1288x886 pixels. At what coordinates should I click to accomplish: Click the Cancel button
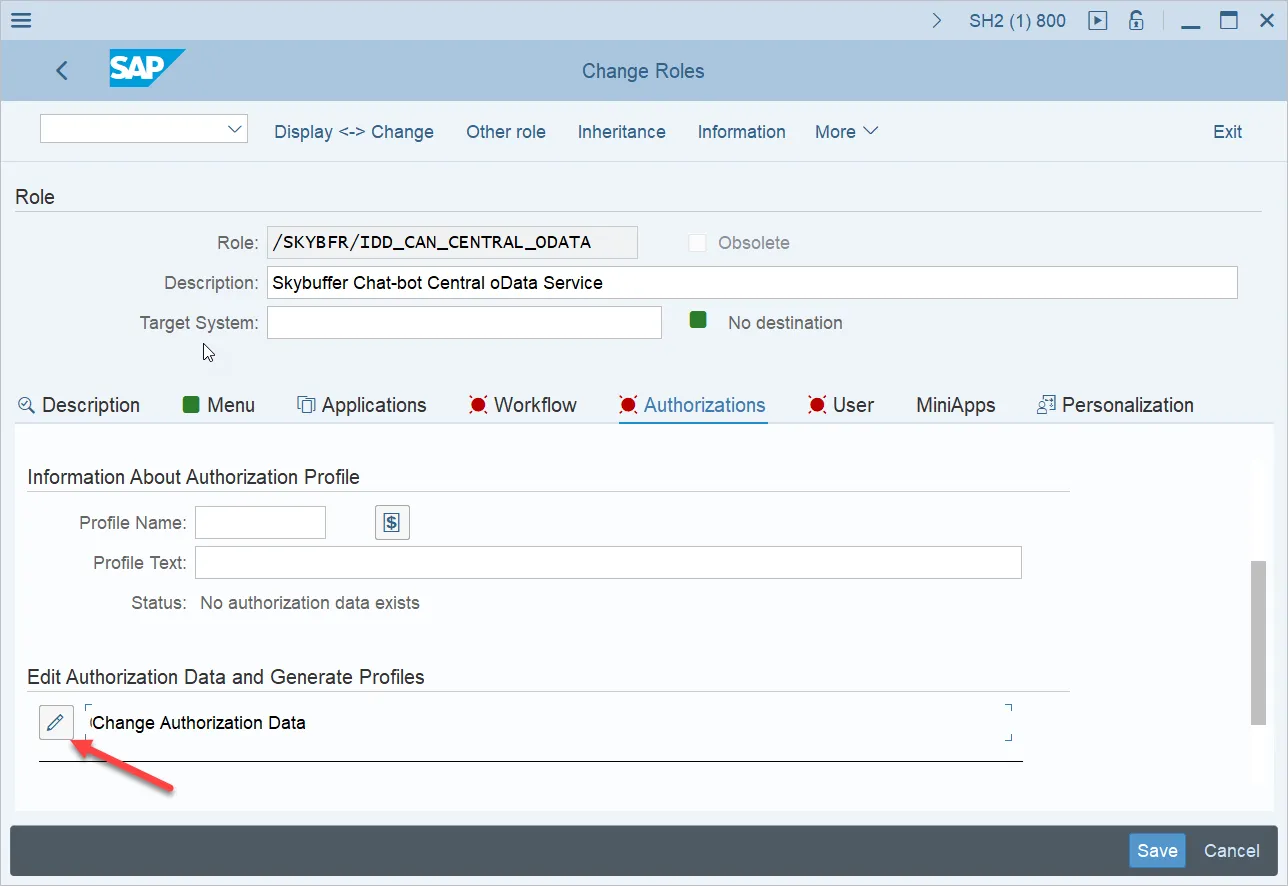1232,851
